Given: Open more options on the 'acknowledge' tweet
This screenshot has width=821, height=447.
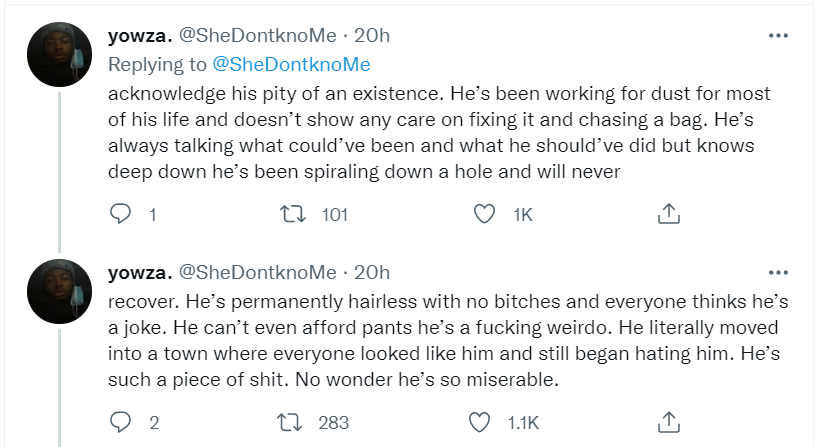Looking at the screenshot, I should (778, 36).
